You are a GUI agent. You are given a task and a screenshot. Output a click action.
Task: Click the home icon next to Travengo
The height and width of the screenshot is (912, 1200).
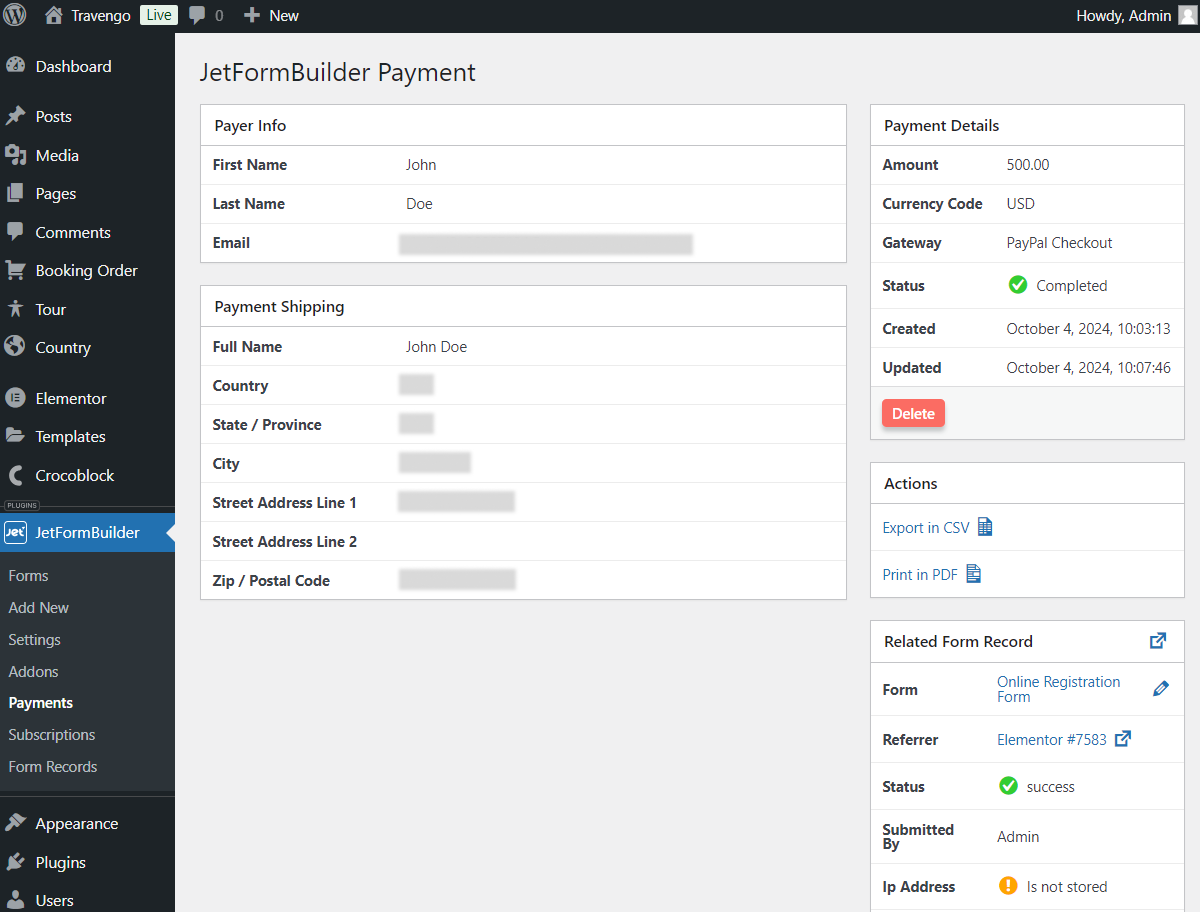click(x=52, y=15)
